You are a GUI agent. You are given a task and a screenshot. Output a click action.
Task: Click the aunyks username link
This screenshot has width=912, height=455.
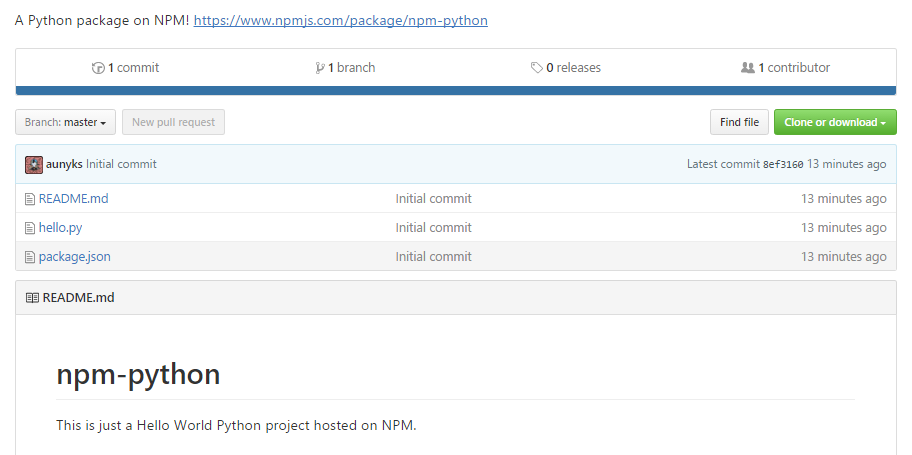point(64,164)
